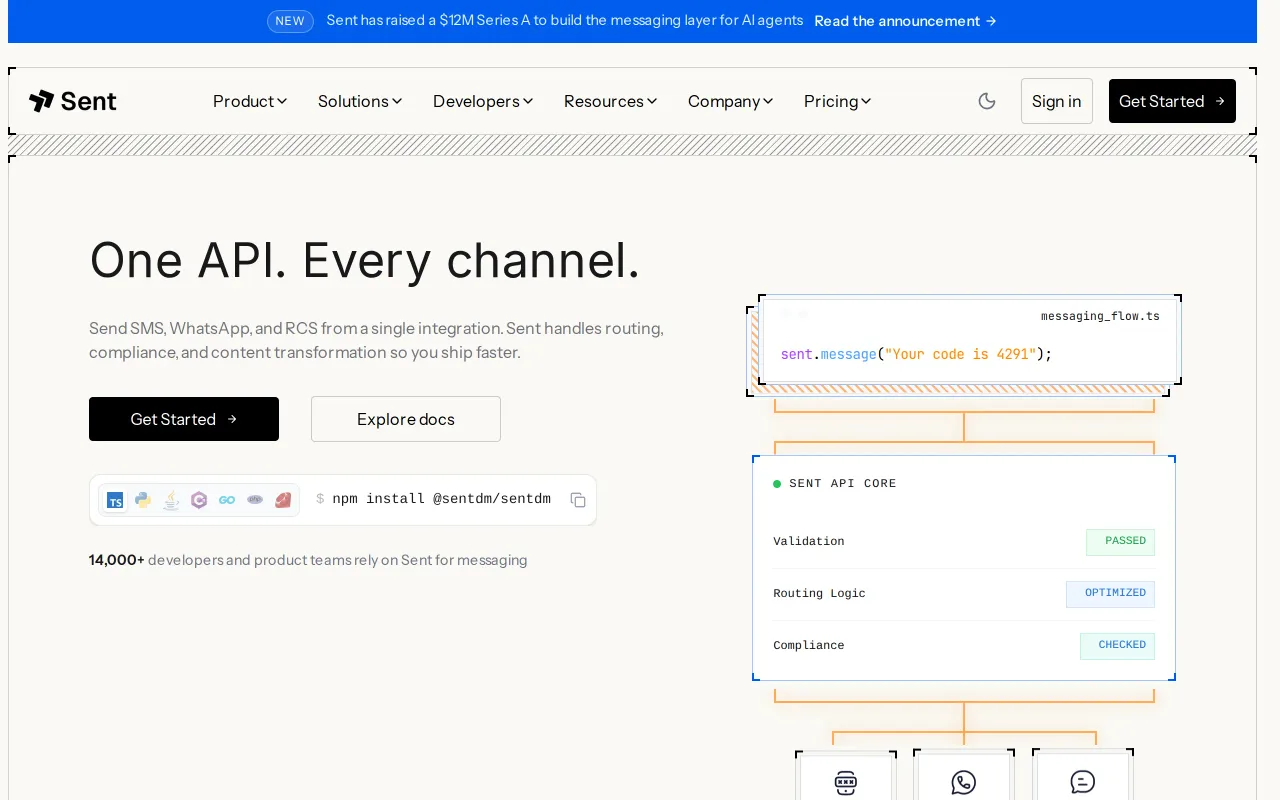The width and height of the screenshot is (1280, 800).
Task: Expand the Product menu
Action: pos(250,101)
